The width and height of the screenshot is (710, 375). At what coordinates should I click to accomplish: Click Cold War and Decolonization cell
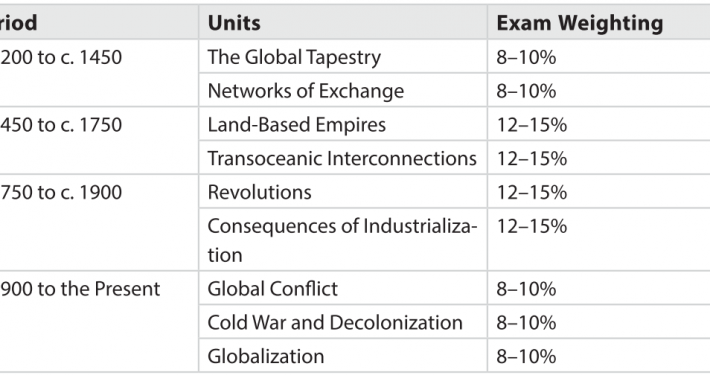tap(343, 322)
